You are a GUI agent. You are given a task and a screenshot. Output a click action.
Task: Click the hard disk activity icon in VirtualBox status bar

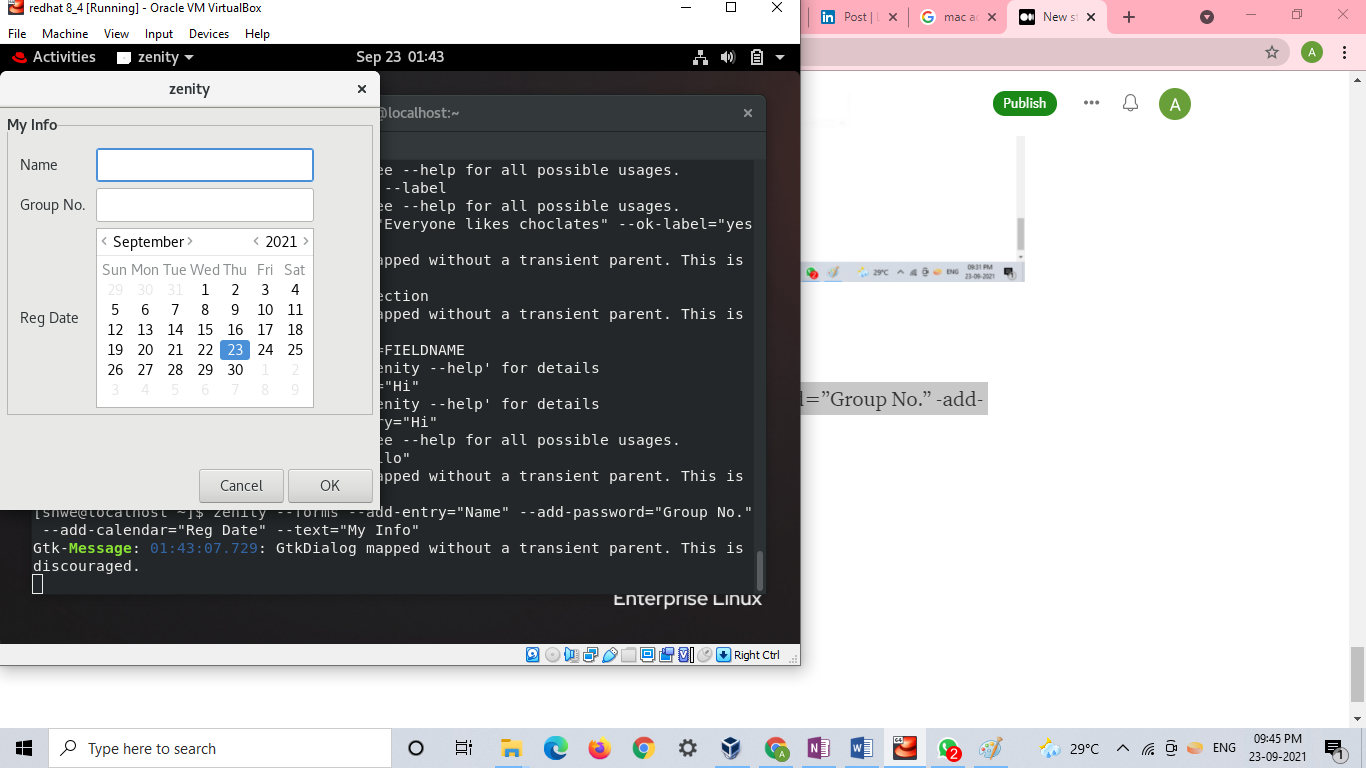[x=531, y=654]
